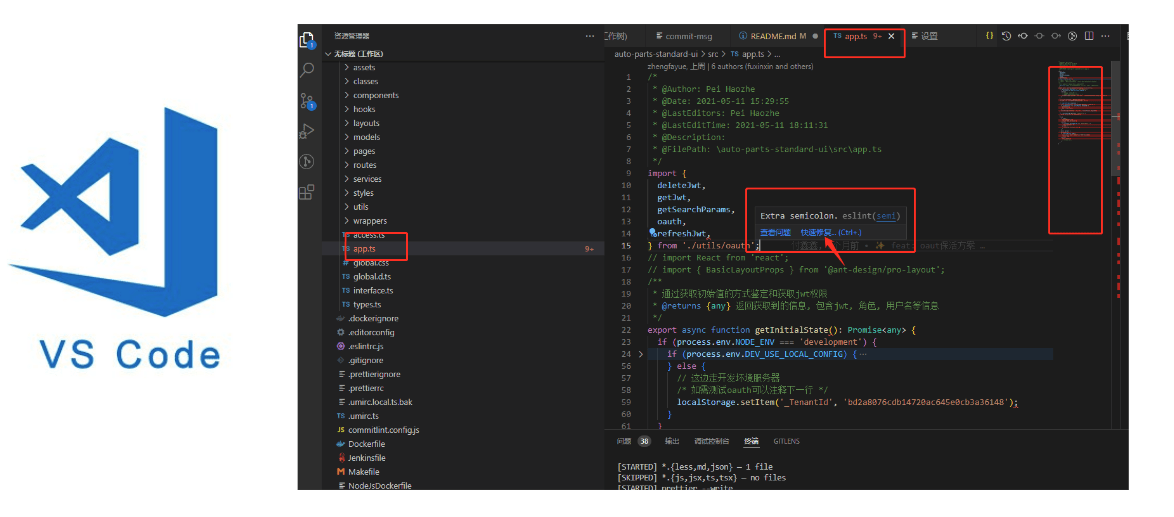
Task: Collapse the workspace root folder
Action: coord(328,54)
